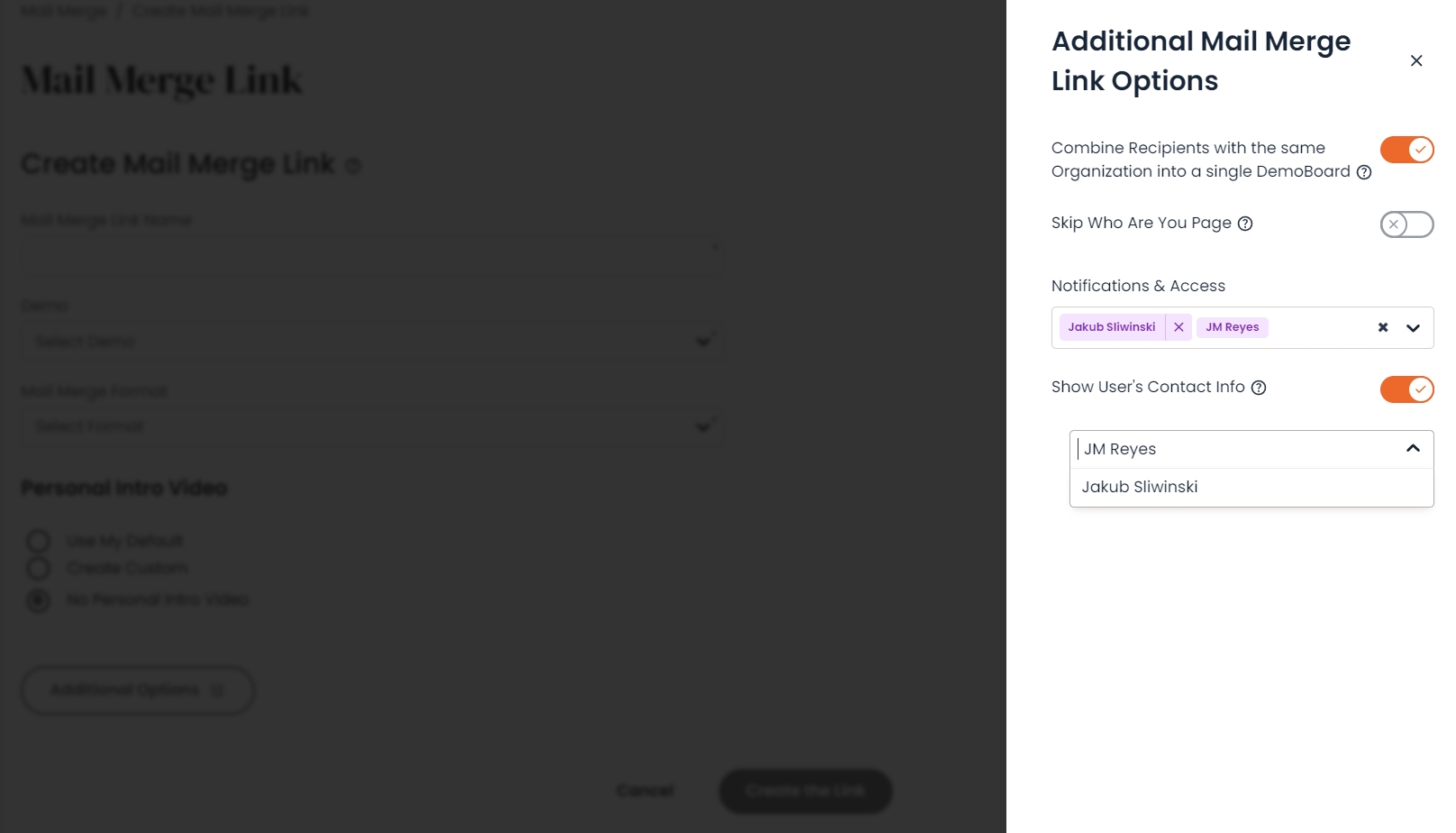Expand the Notifications & Access dropdown
The image size is (1456, 833).
pos(1412,328)
